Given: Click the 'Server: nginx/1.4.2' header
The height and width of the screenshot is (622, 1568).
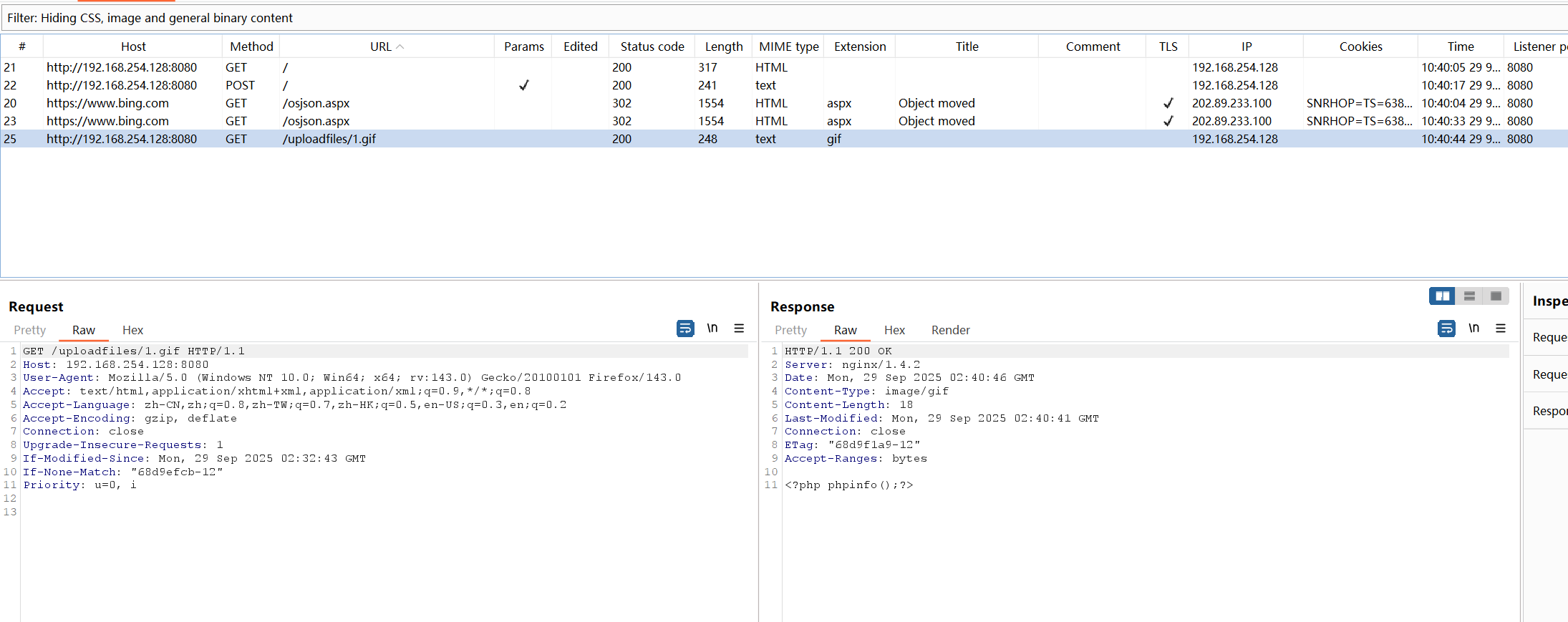Looking at the screenshot, I should (852, 364).
